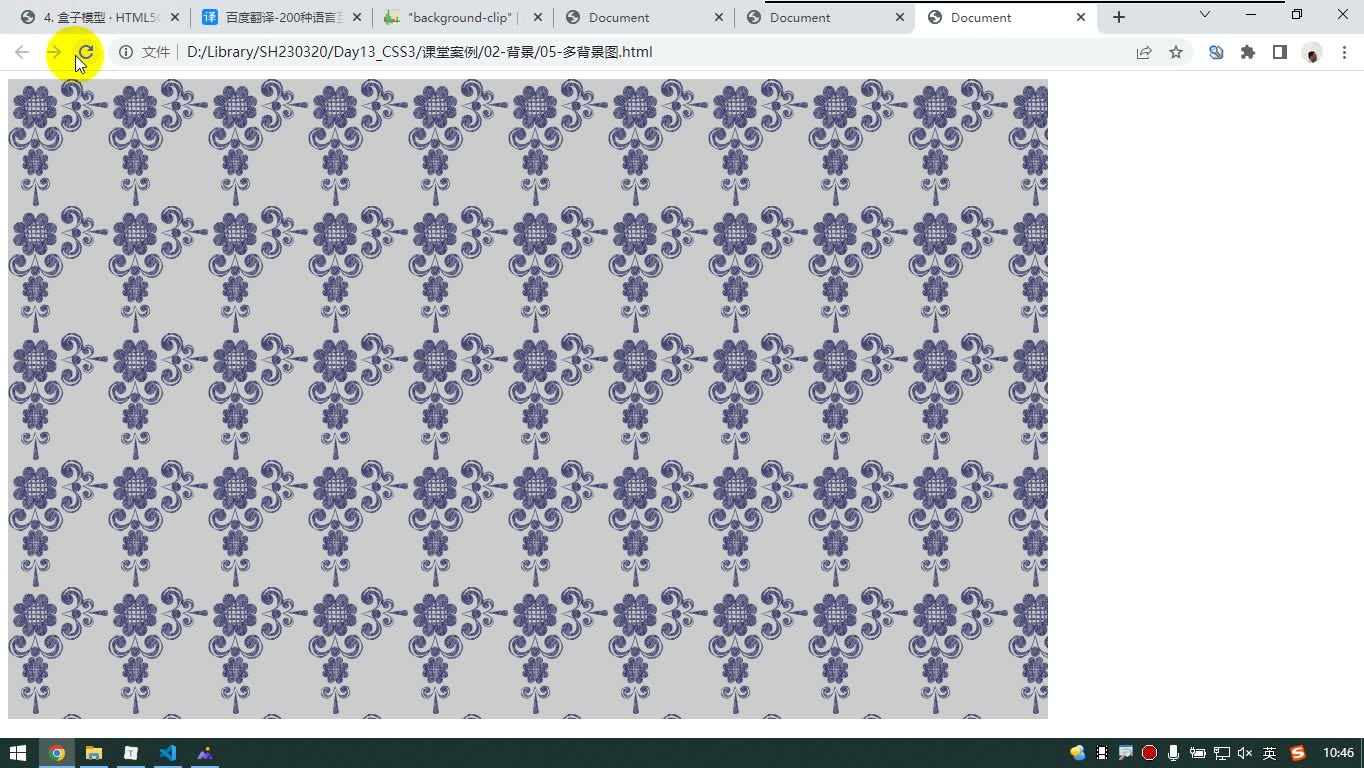Toggle the muted speaker volume icon
Screen dimensions: 1364x768
pyautogui.click(x=1245, y=753)
